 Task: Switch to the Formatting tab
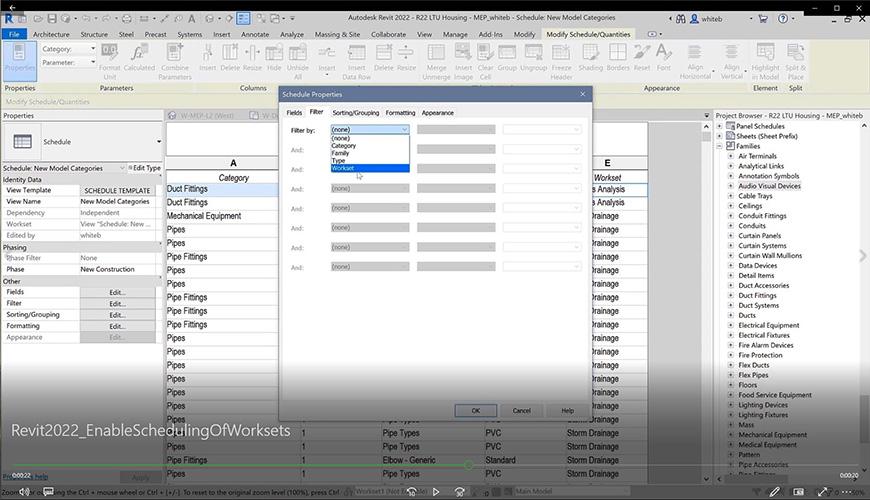tap(400, 113)
